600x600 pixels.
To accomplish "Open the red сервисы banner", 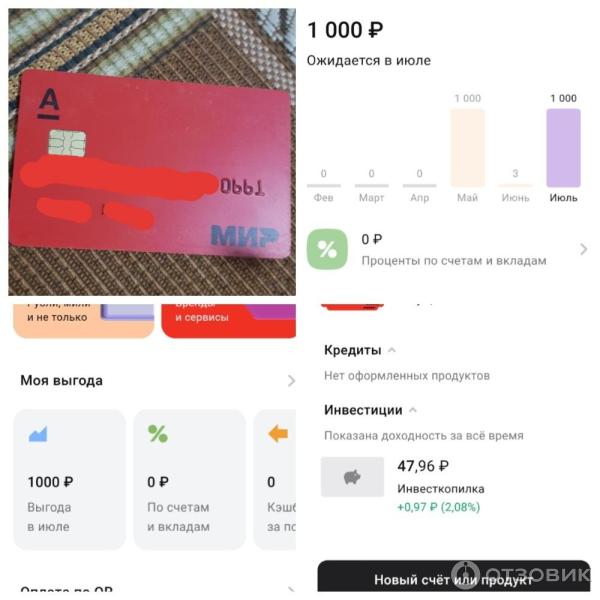I will point(228,321).
